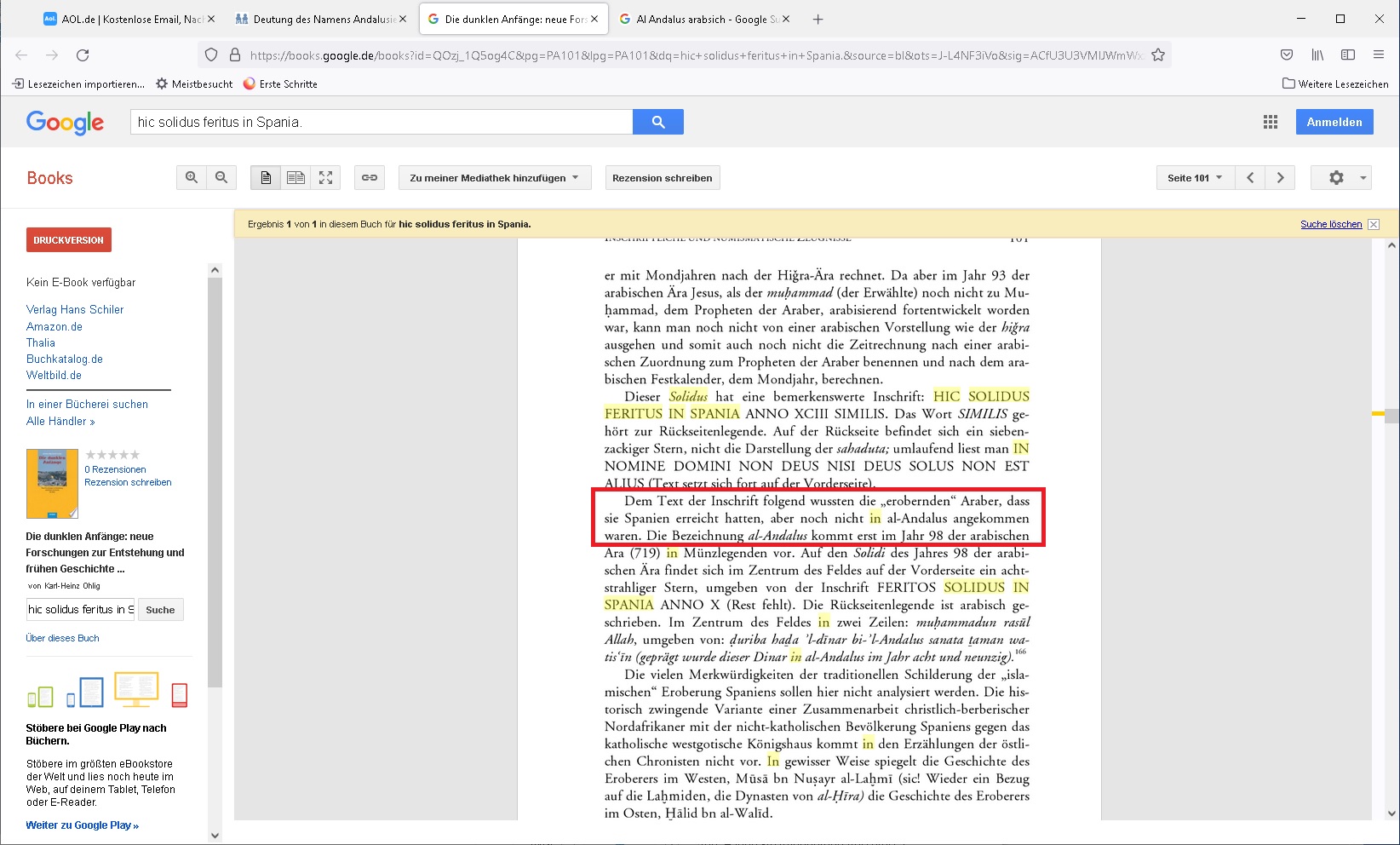Open Zu meiner Mediathek hinzufügen dropdown
The height and width of the screenshot is (845, 1400).
tap(494, 177)
